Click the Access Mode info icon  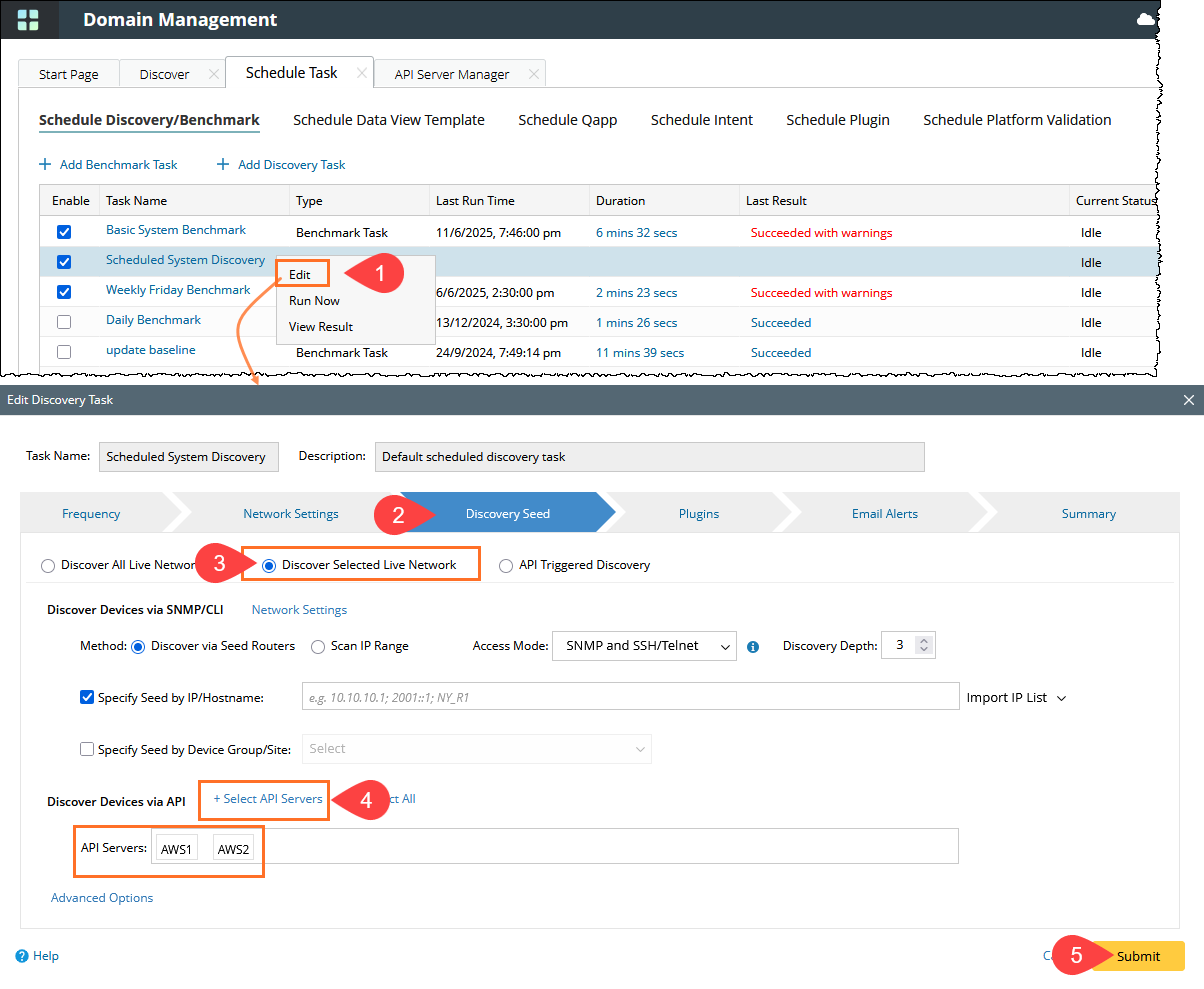[753, 647]
